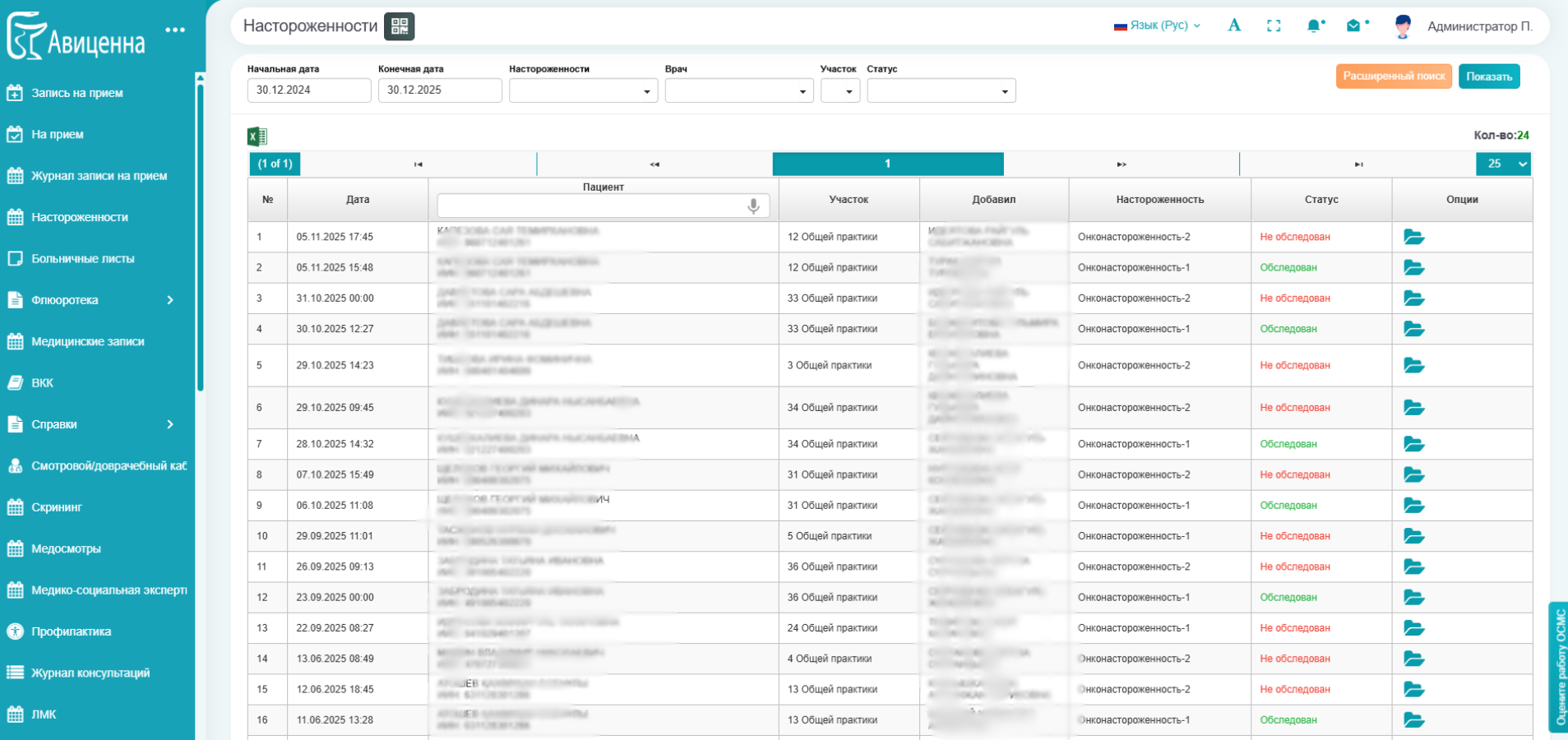The image size is (1568, 740).
Task: Click the microphone icon in patient search
Action: [753, 206]
